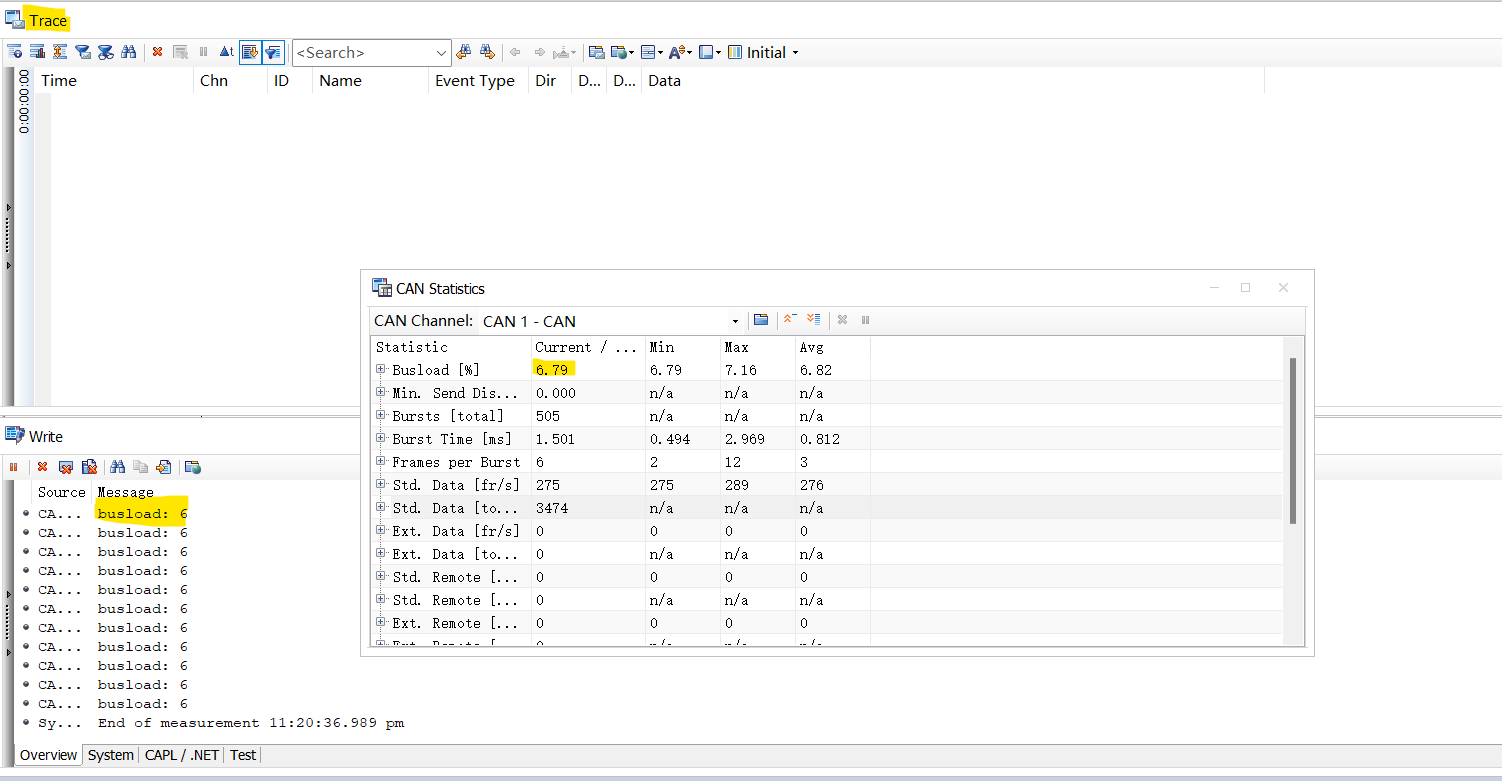
Task: Select the Busload Max value 7.16
Action: (x=741, y=370)
